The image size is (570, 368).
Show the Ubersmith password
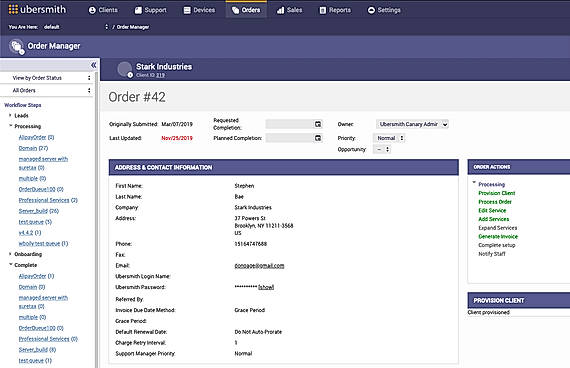266,287
